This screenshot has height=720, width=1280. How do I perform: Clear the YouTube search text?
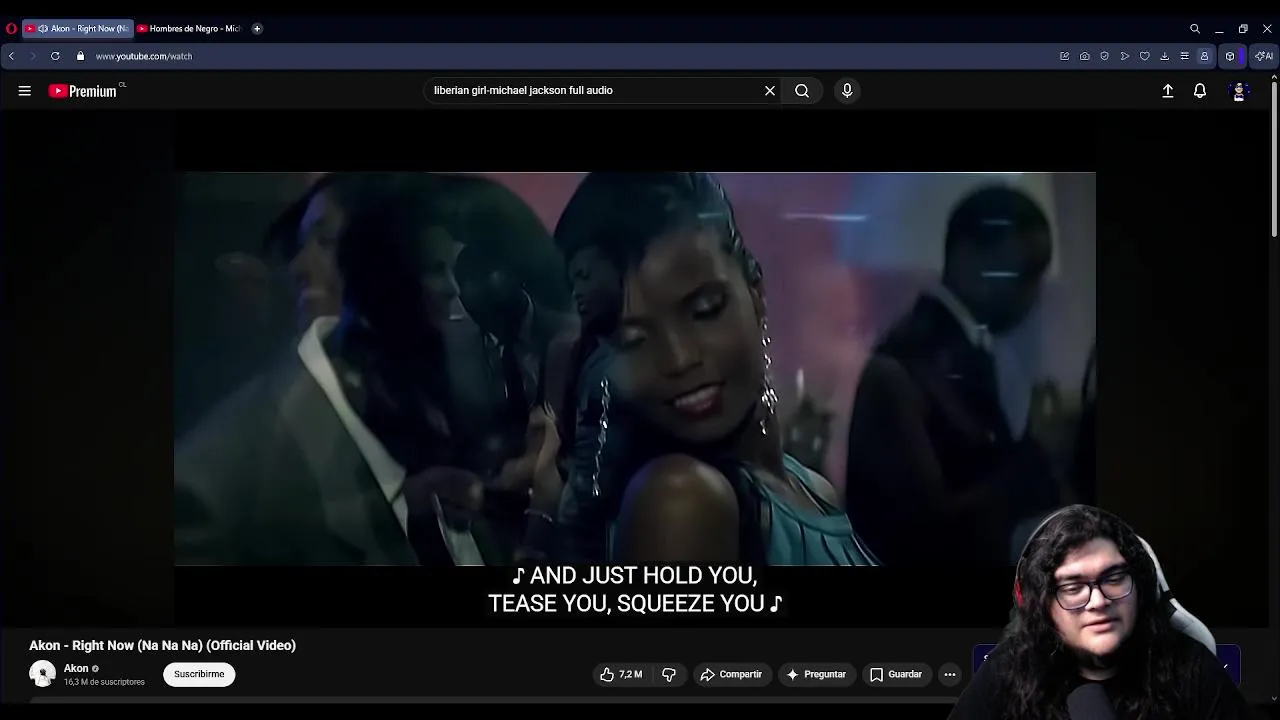pos(770,90)
